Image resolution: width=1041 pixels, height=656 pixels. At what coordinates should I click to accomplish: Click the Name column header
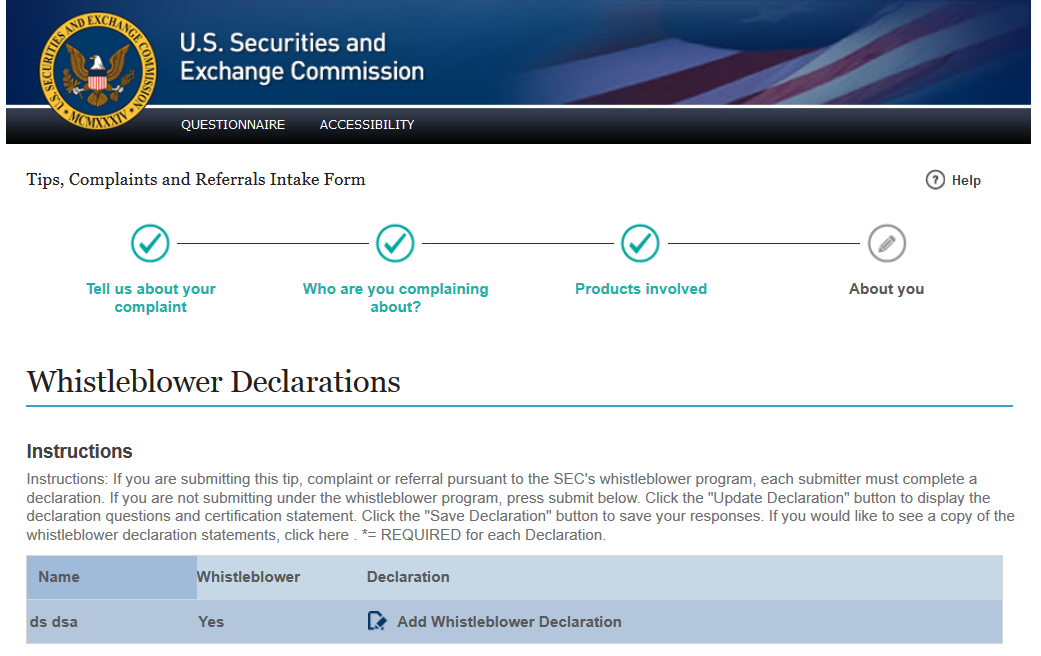pos(59,577)
